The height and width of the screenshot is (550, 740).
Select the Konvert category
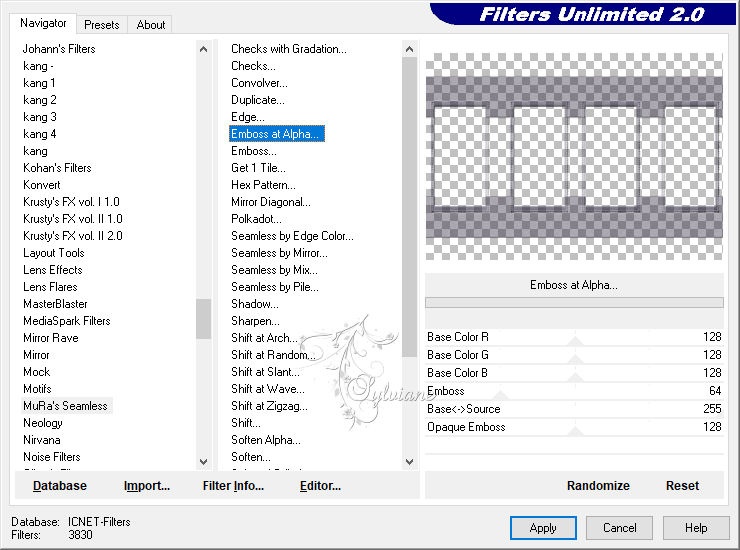click(x=42, y=185)
